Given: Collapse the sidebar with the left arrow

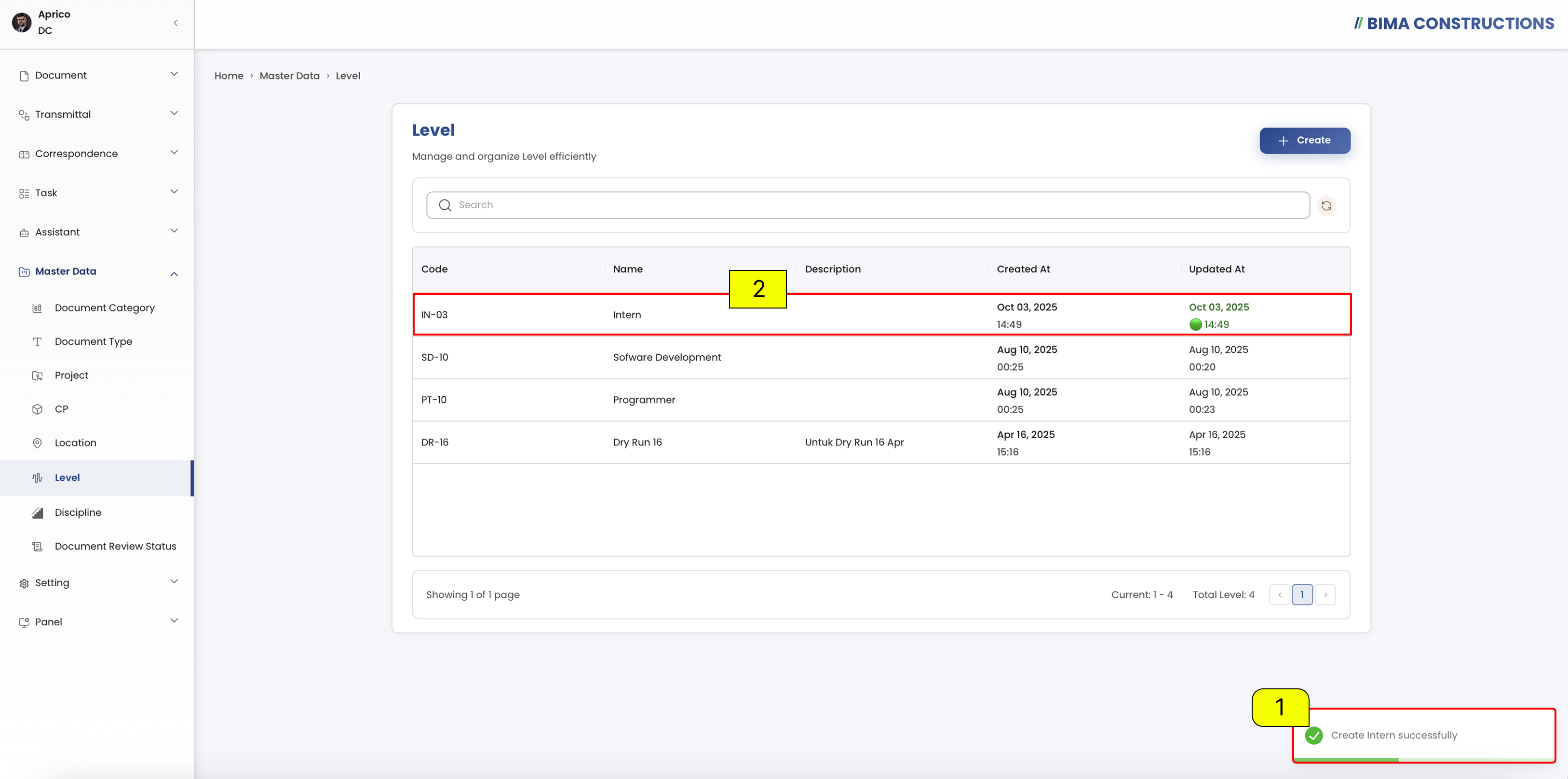Looking at the screenshot, I should tap(176, 23).
